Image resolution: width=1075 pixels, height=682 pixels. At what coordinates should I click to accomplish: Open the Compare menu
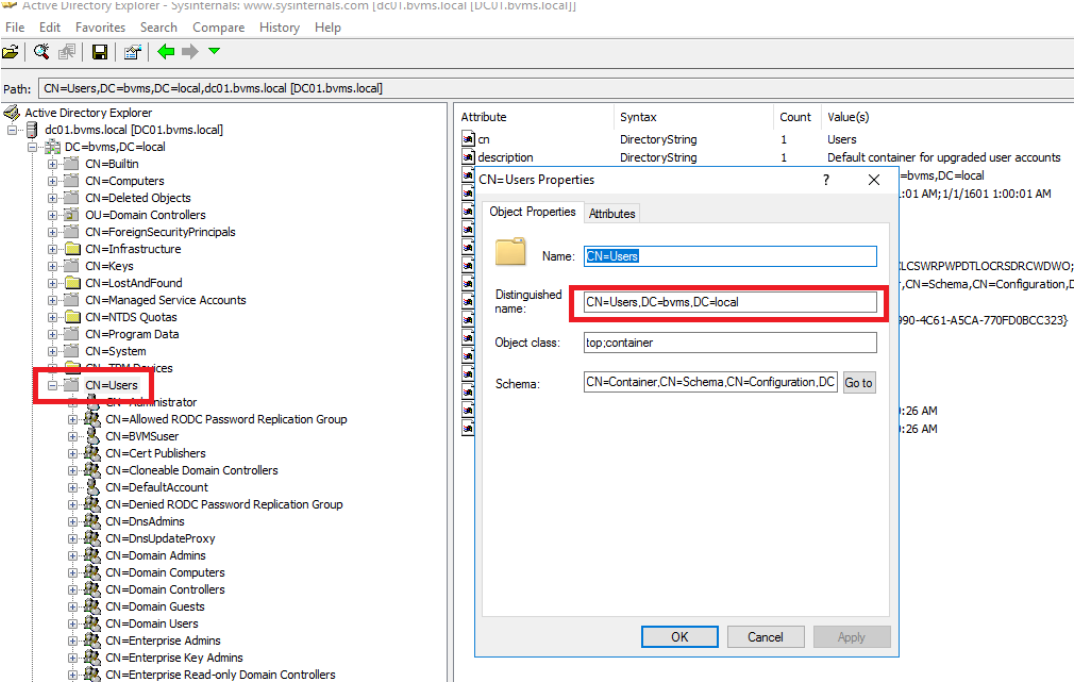(218, 27)
